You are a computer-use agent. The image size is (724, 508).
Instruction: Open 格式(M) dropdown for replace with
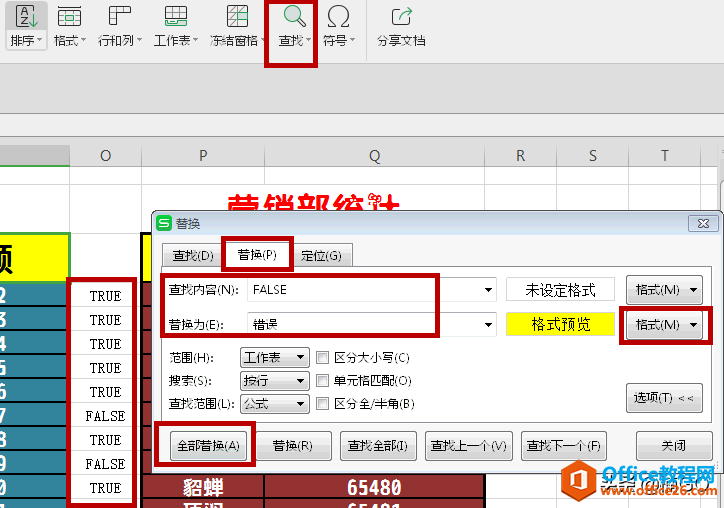click(x=664, y=325)
